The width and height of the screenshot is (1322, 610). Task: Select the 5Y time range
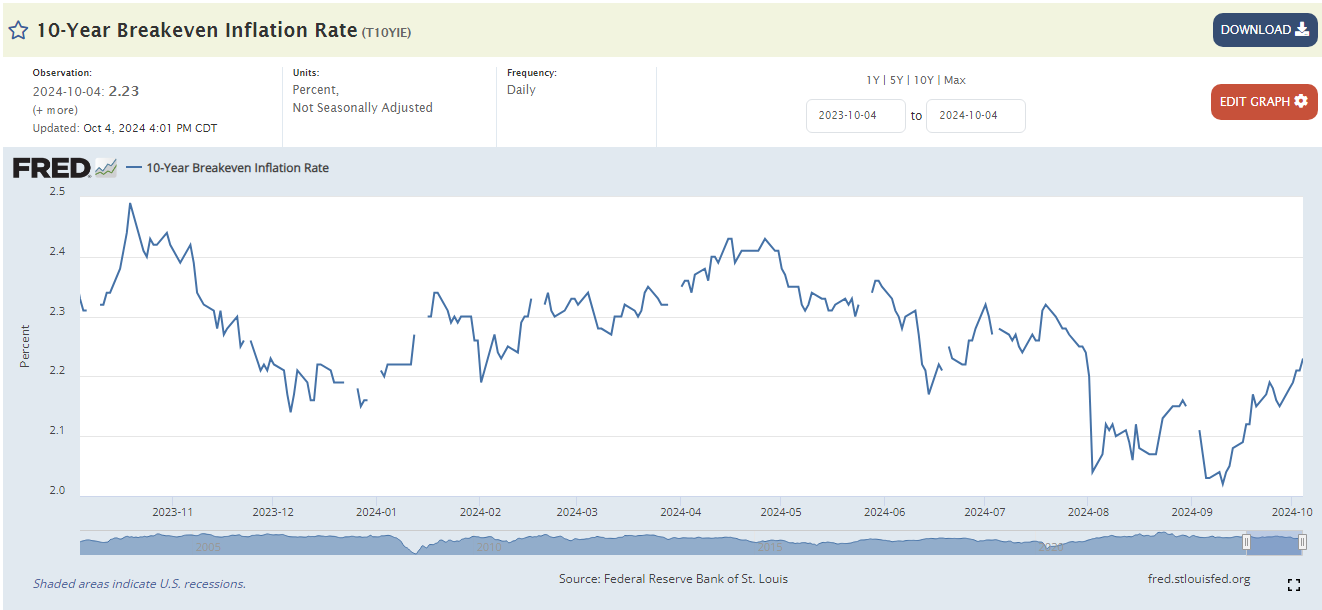pos(897,80)
